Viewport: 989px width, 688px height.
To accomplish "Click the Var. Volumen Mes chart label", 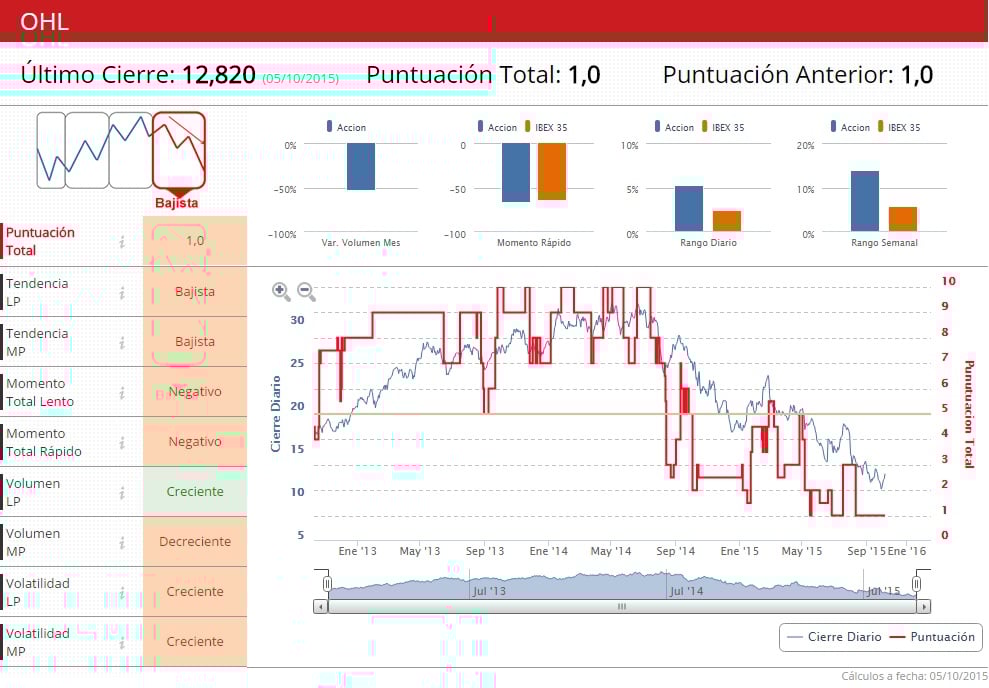I will 361,243.
